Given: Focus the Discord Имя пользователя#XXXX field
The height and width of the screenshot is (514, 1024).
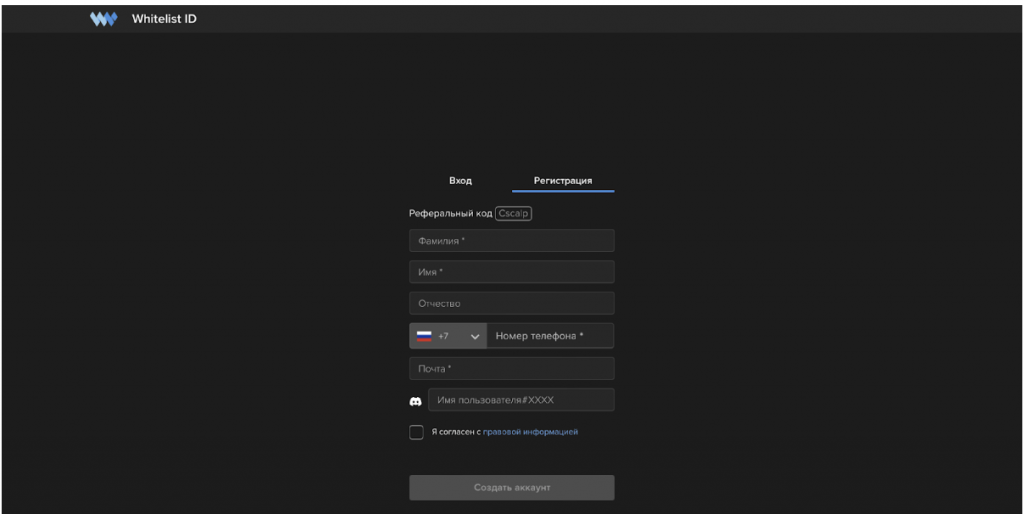Looking at the screenshot, I should 521,400.
